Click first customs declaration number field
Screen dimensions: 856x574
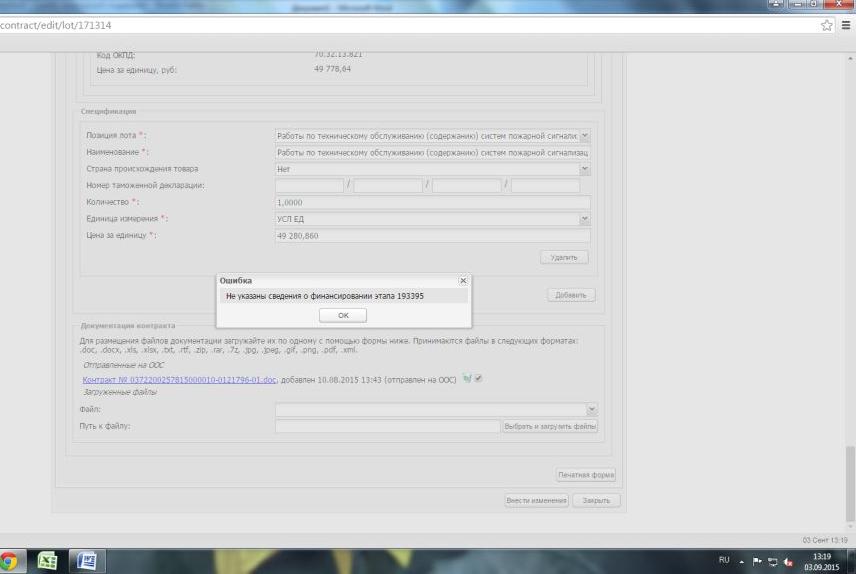click(x=310, y=186)
